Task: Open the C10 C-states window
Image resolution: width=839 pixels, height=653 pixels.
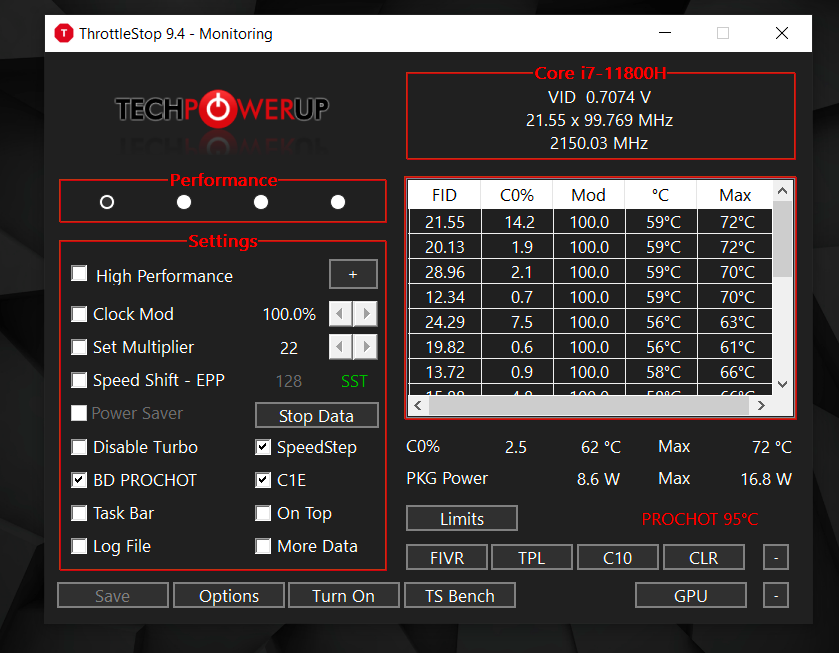Action: point(618,558)
